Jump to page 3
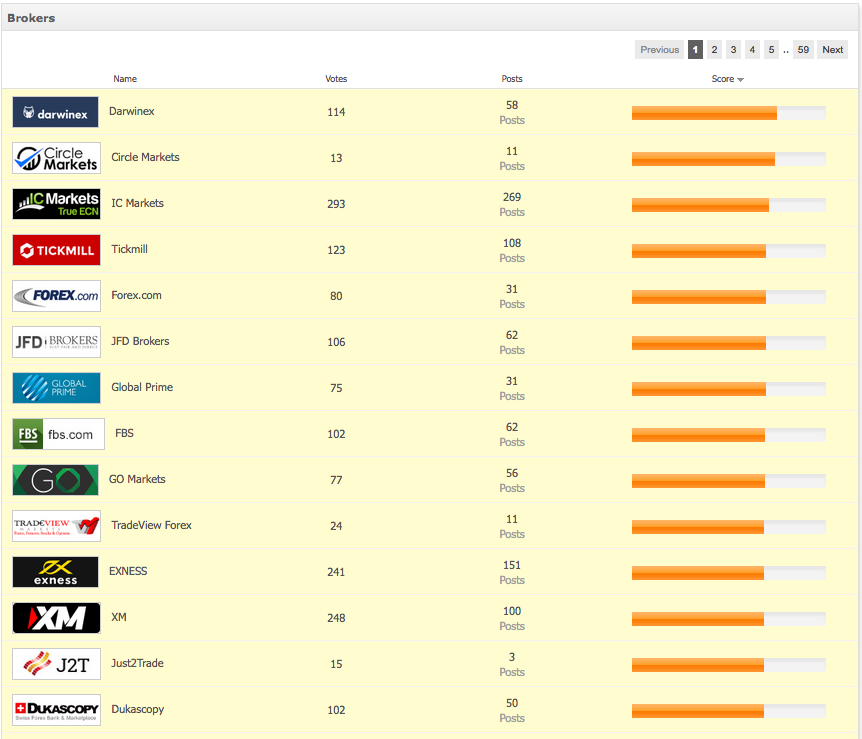862x739 pixels. (733, 49)
